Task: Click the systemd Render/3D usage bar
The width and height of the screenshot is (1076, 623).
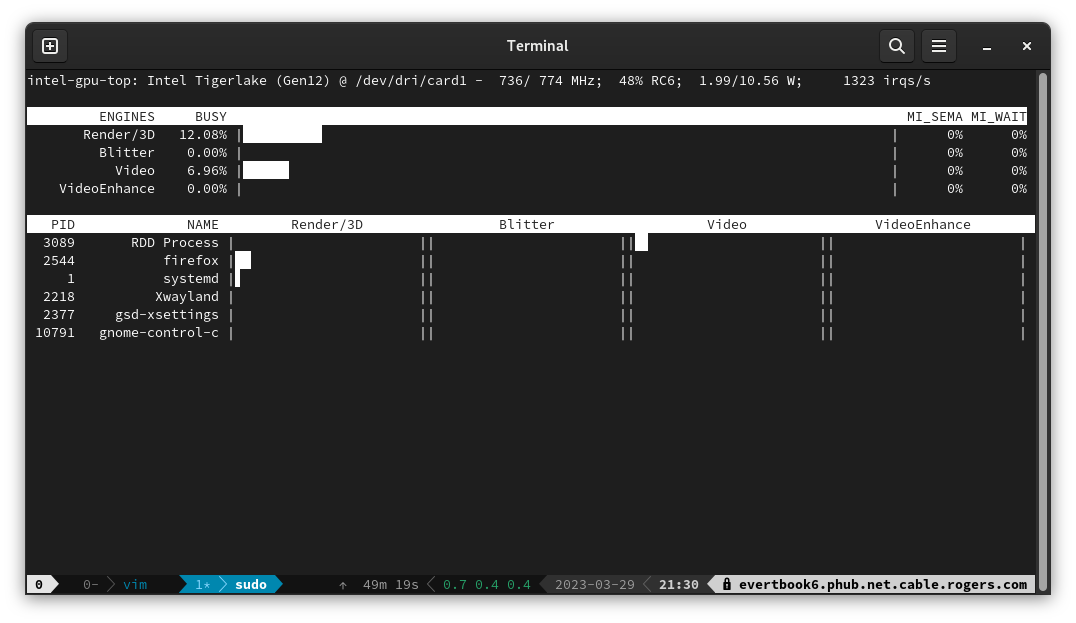Action: [x=237, y=279]
